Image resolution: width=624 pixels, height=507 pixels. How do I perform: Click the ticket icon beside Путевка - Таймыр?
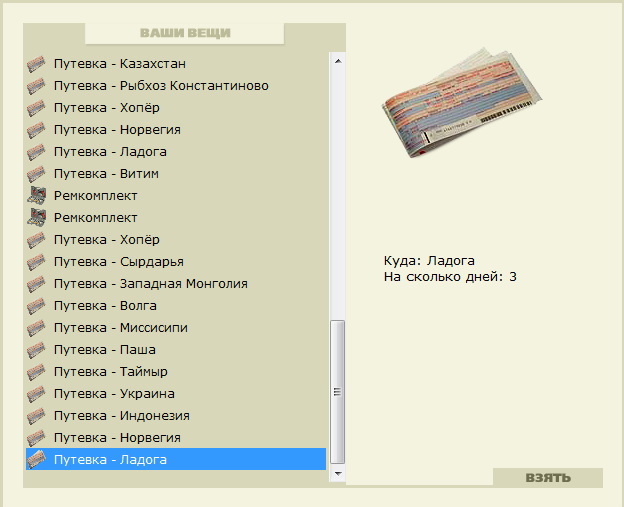(x=36, y=372)
